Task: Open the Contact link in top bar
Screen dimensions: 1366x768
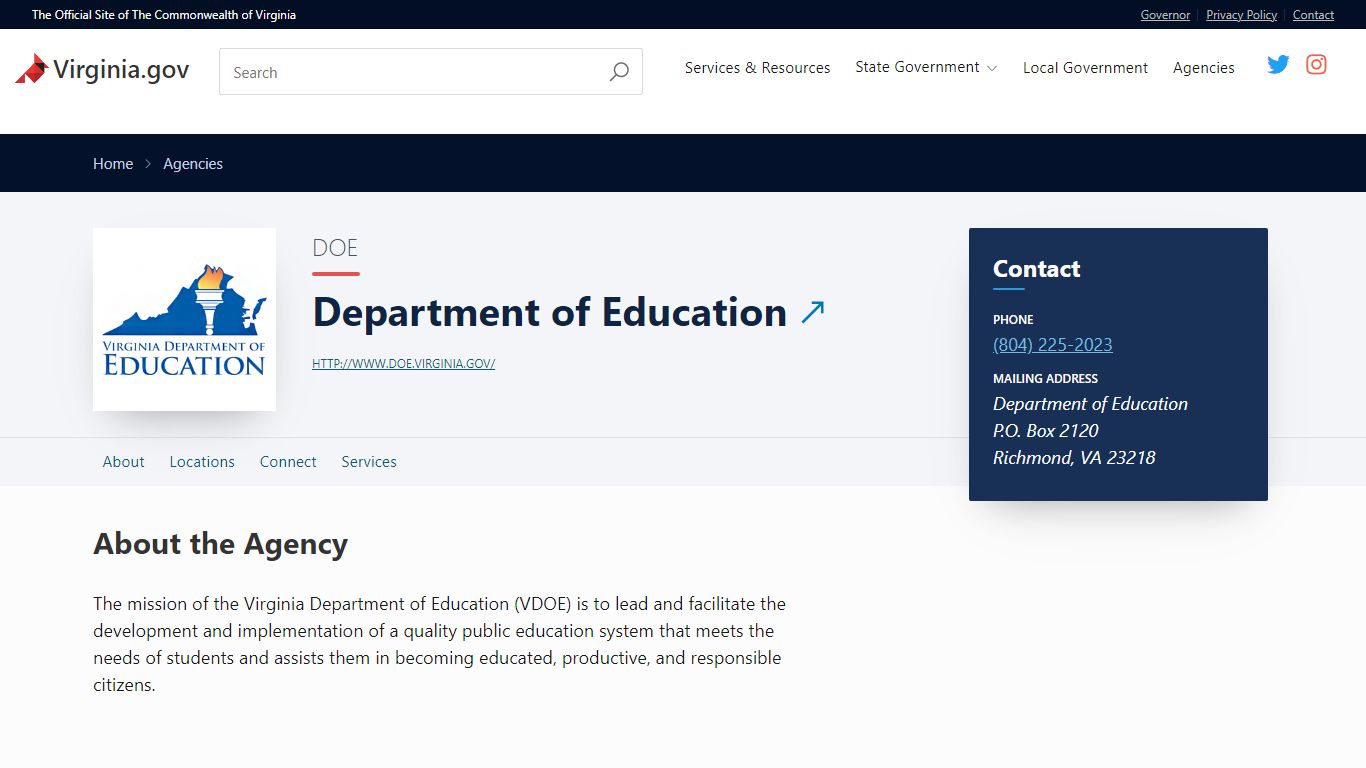Action: pyautogui.click(x=1313, y=15)
